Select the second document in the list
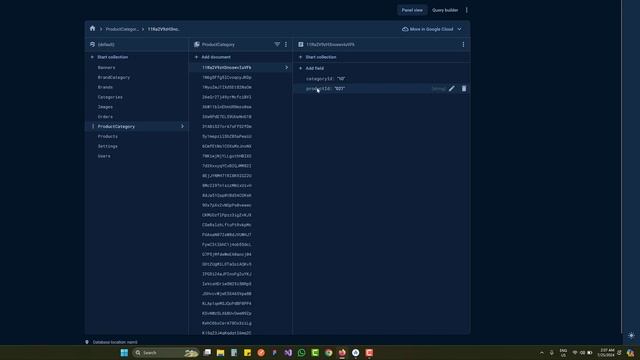 (227, 78)
